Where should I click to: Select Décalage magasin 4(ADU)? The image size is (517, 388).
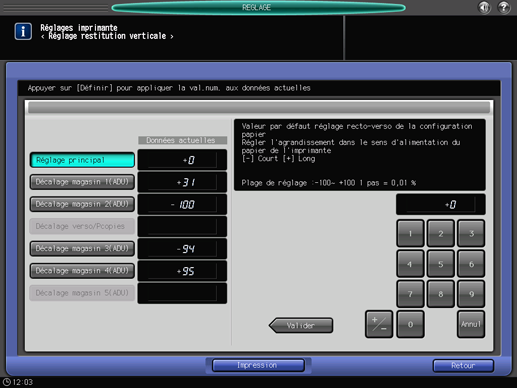[x=82, y=271]
